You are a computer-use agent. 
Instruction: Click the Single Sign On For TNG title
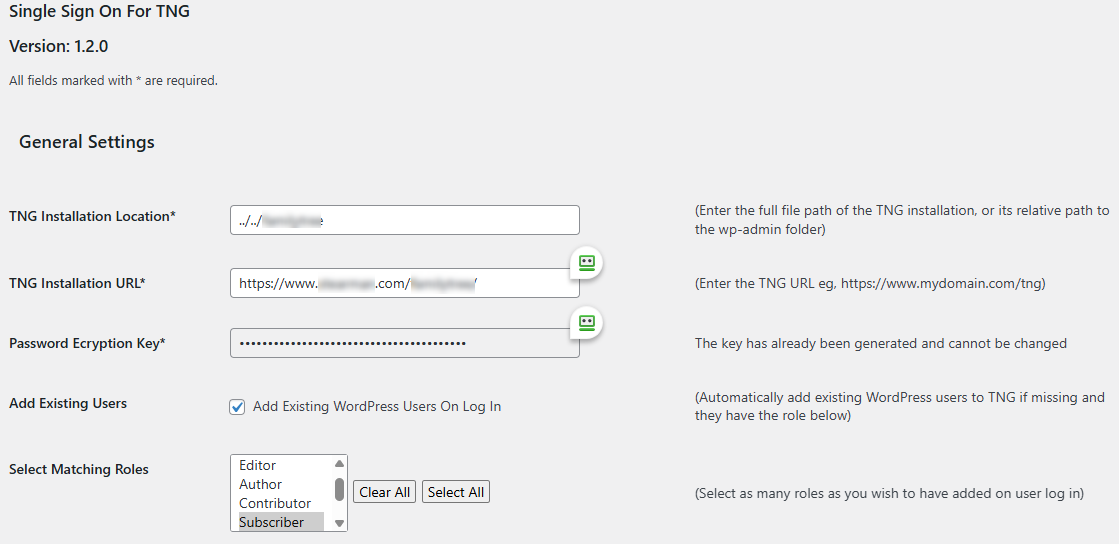99,11
